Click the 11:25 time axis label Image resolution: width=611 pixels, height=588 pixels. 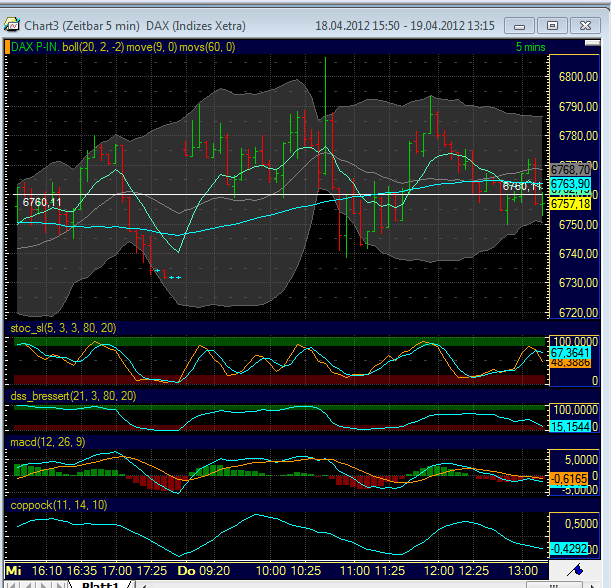click(x=390, y=571)
